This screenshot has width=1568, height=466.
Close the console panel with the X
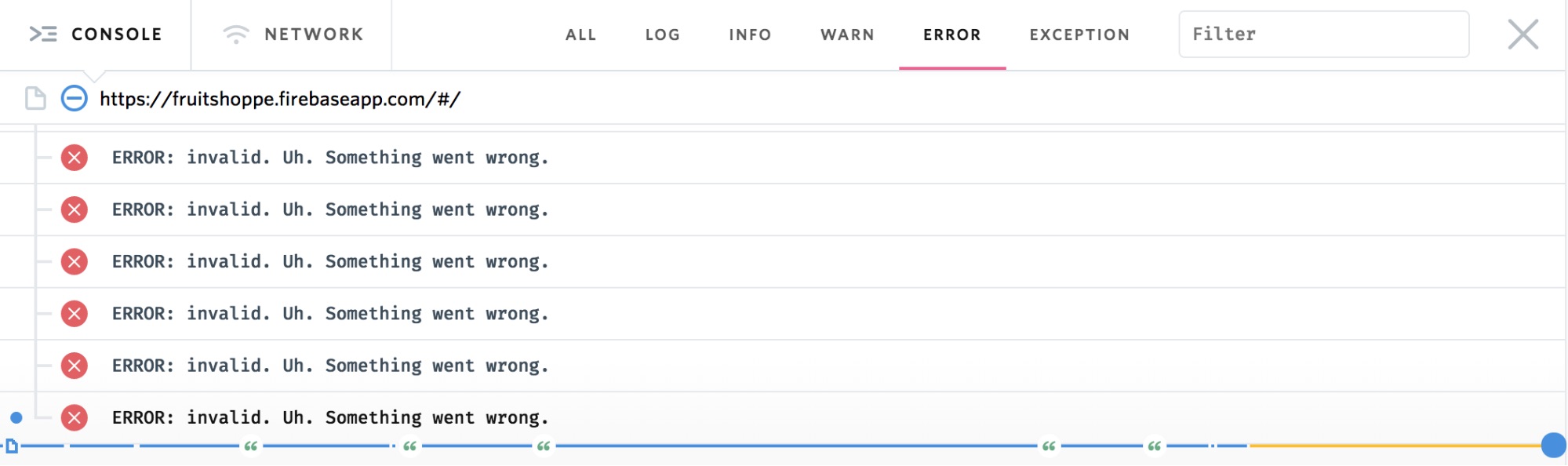point(1523,35)
